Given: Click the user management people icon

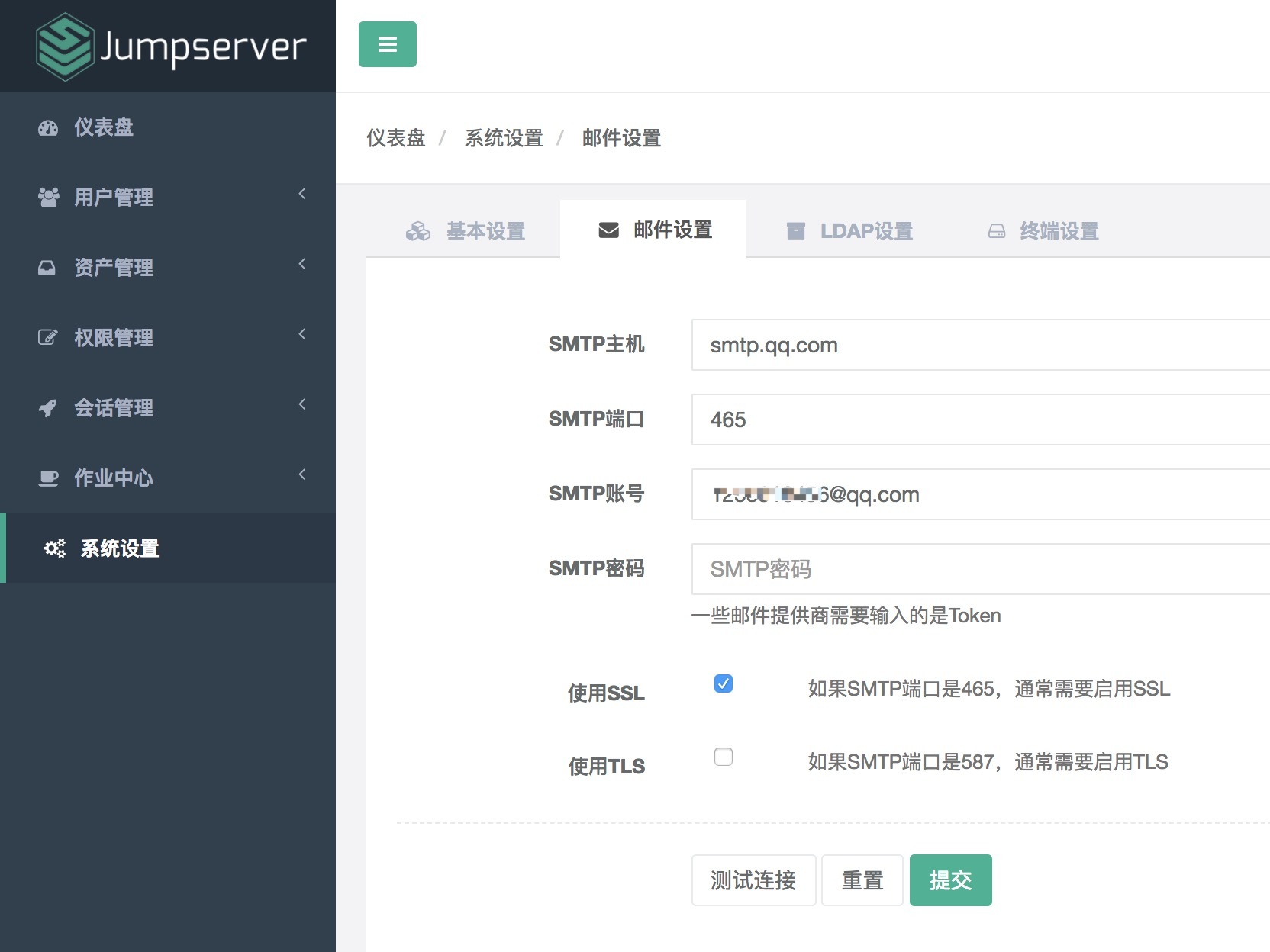Looking at the screenshot, I should coord(48,198).
